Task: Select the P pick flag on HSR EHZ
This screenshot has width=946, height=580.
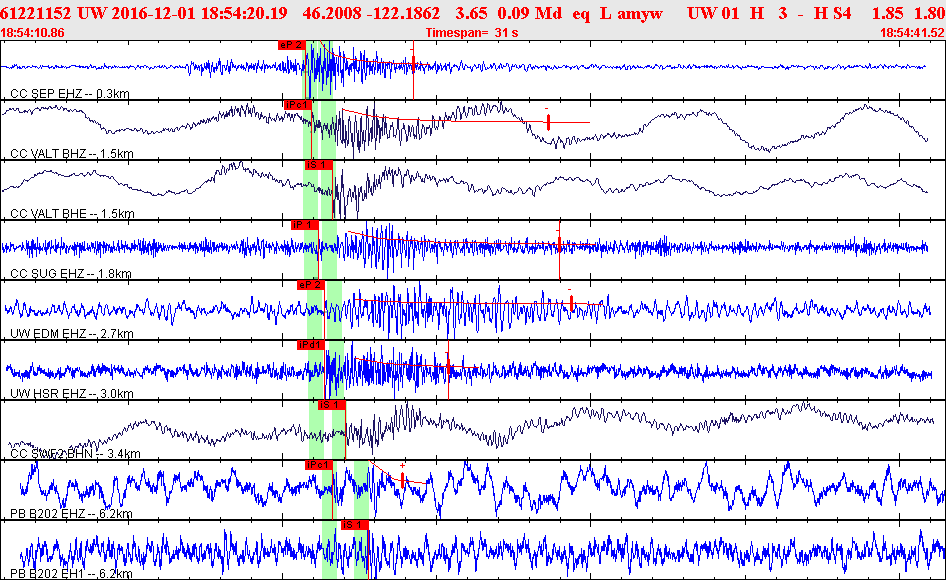Action: 311,345
